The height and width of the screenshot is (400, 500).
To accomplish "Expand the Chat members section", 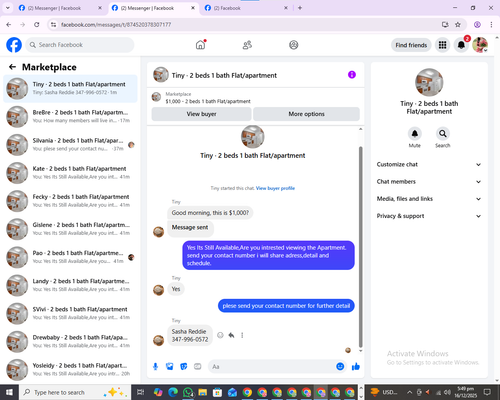I will pos(429,182).
